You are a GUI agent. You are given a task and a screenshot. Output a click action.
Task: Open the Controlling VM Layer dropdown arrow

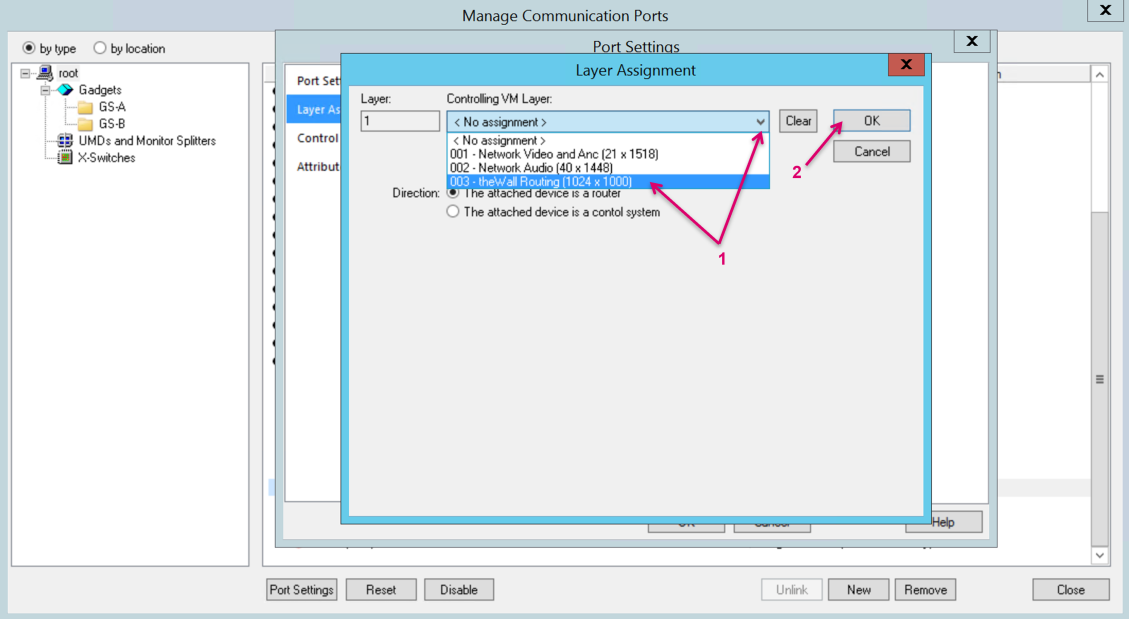click(760, 122)
